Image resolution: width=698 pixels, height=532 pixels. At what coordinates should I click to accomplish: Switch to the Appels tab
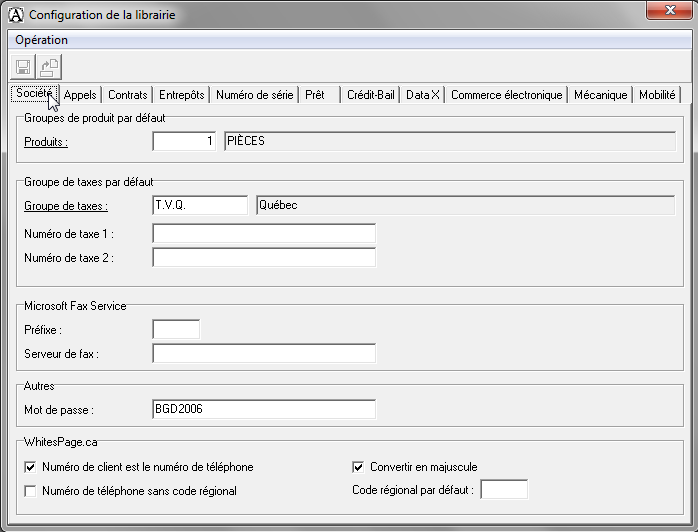80,95
